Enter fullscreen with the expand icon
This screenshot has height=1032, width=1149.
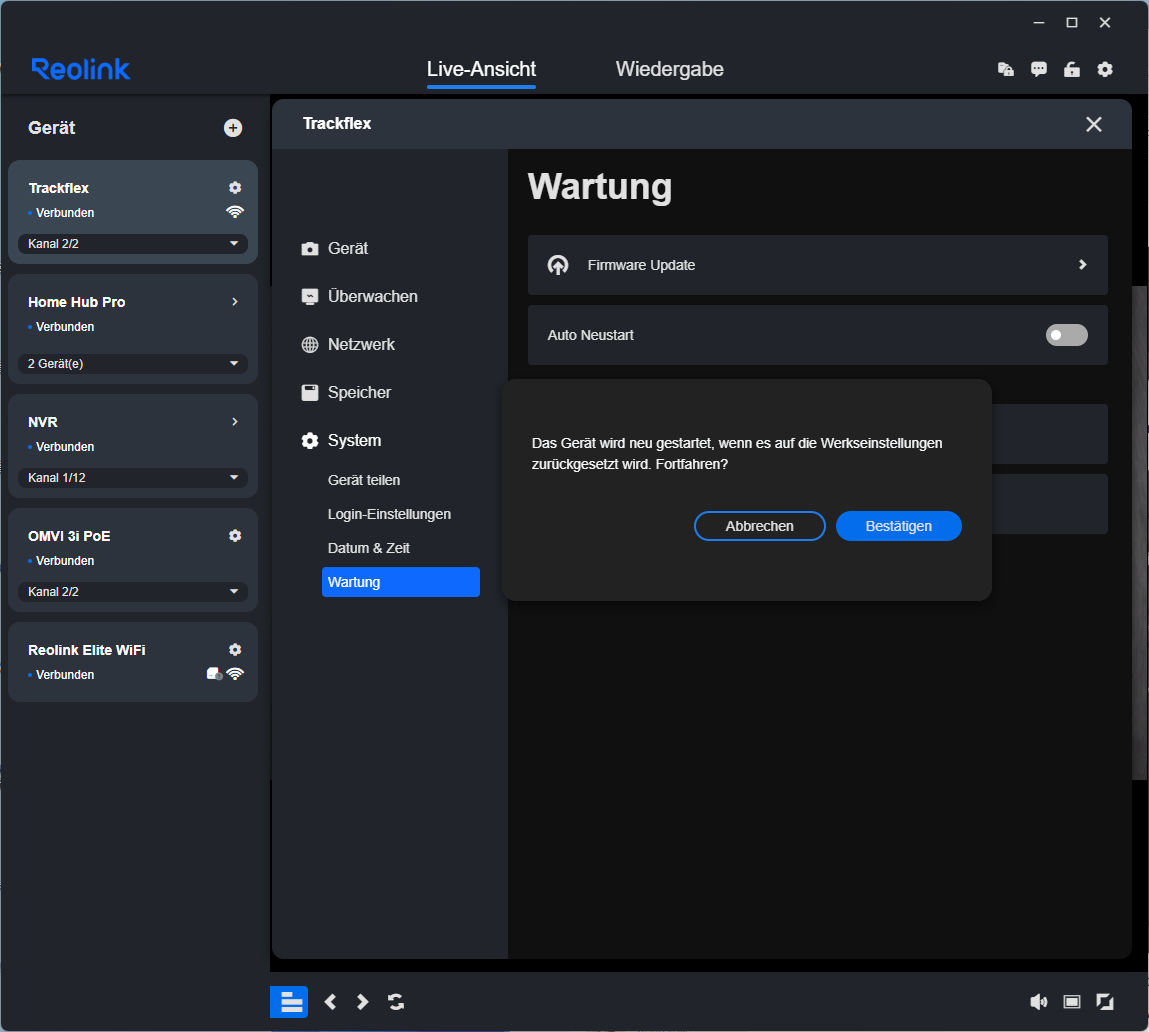click(1104, 1002)
